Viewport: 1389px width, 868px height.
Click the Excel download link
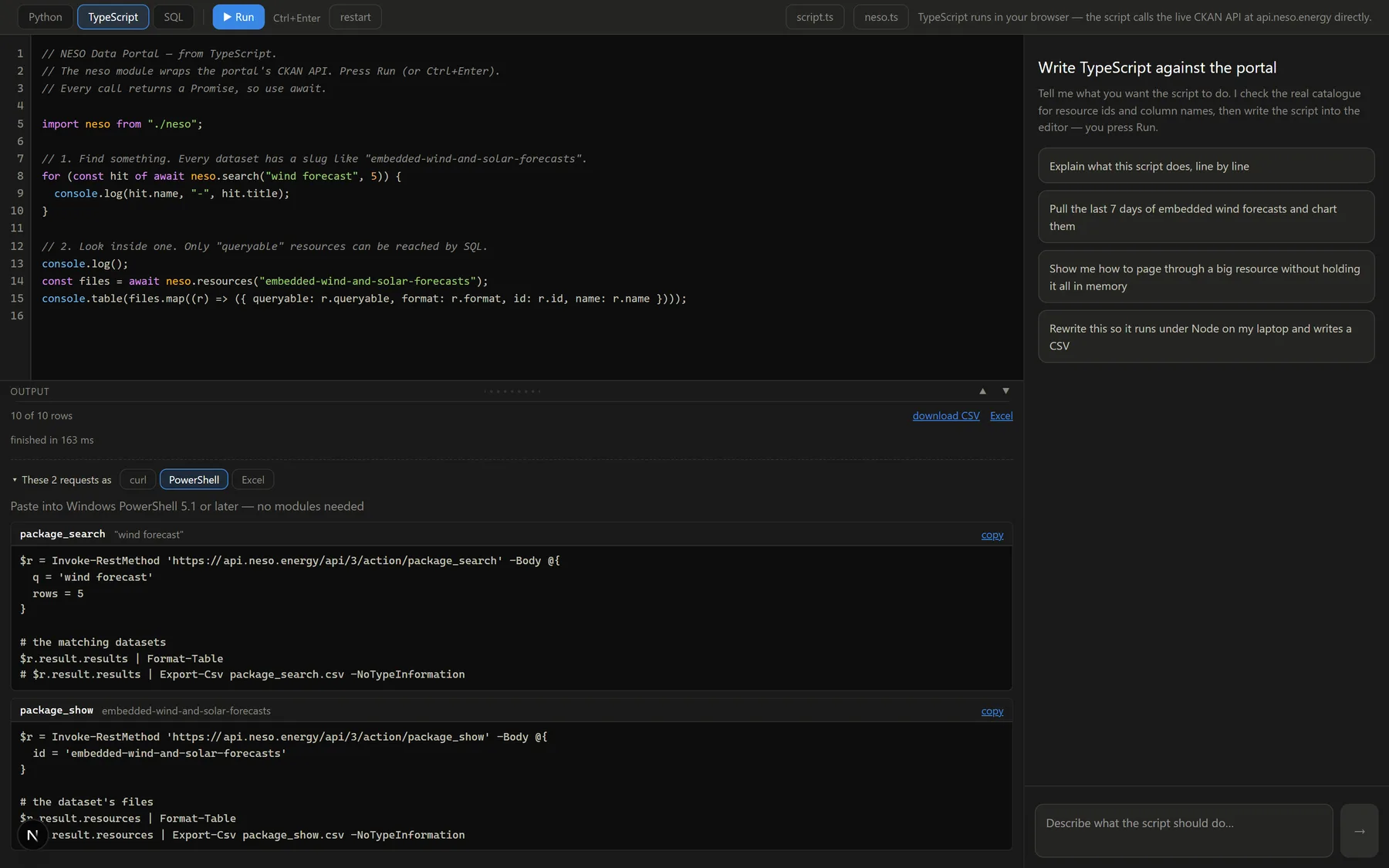[x=1002, y=416]
